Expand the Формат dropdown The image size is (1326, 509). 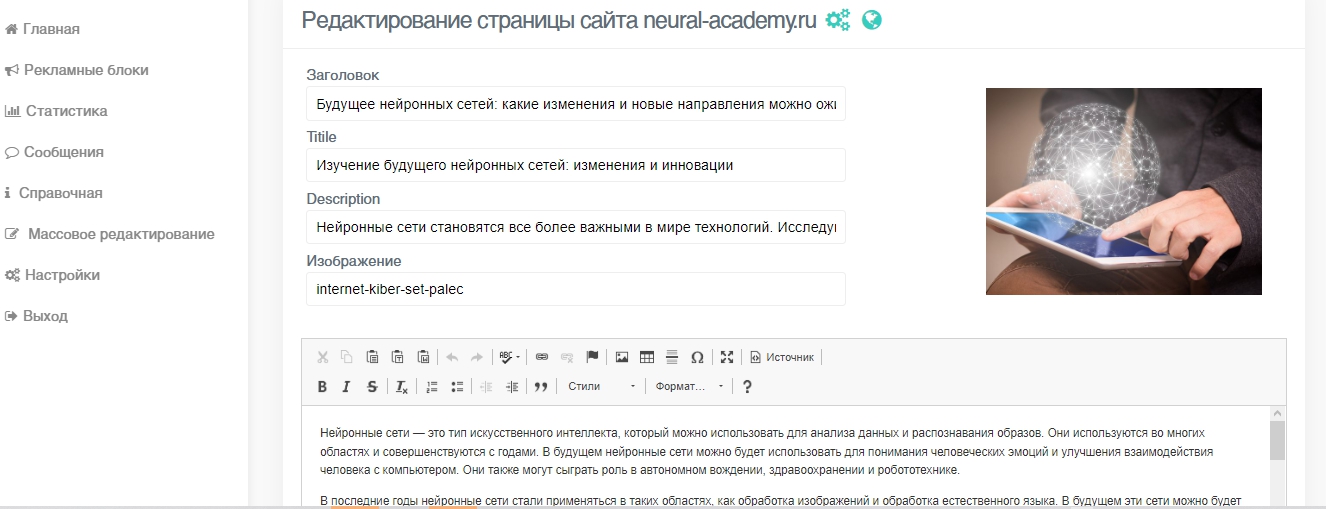(689, 387)
